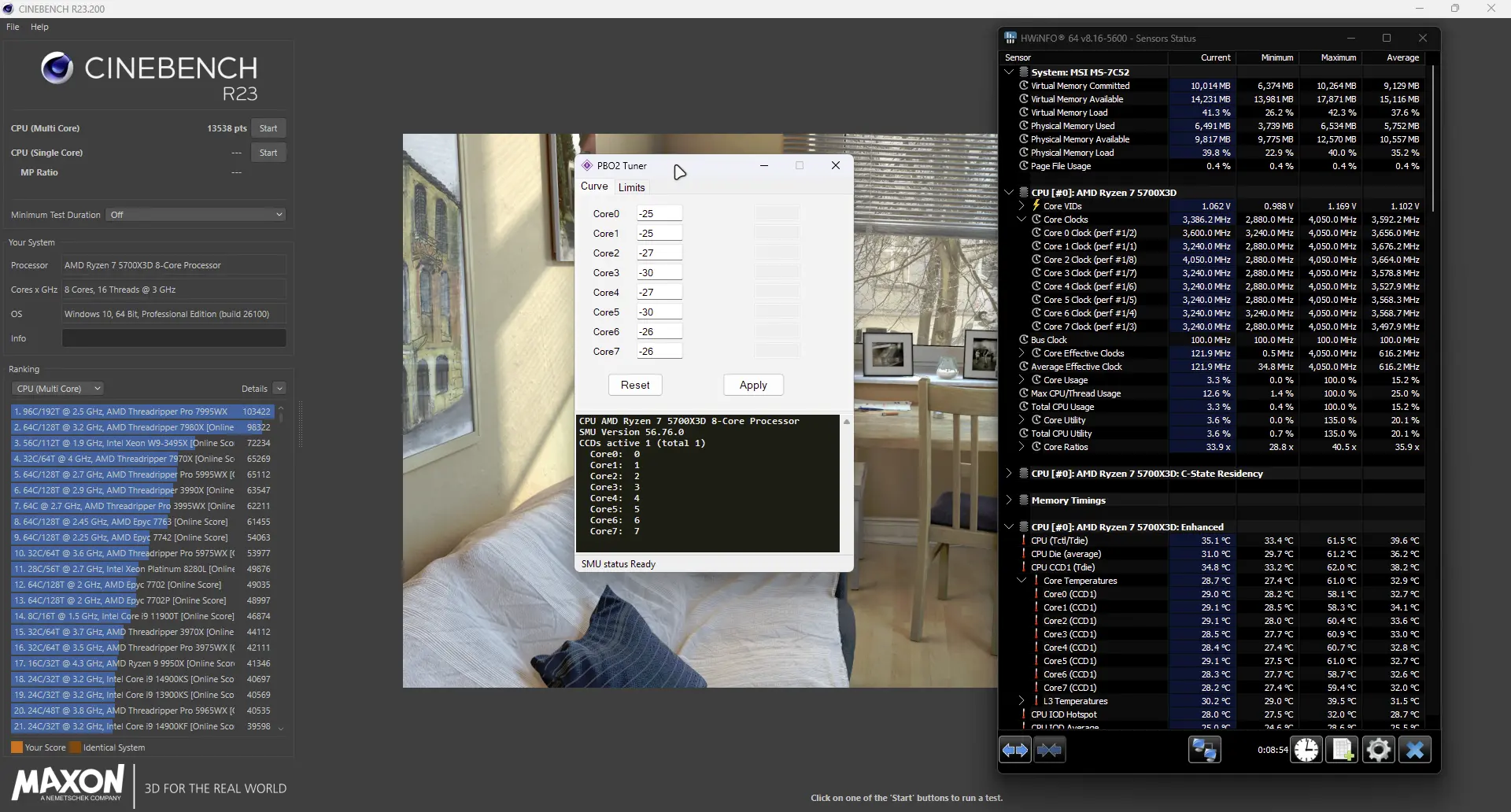Open HWiNFO sensor settings gear icon
This screenshot has height=812, width=1511.
pyautogui.click(x=1378, y=750)
